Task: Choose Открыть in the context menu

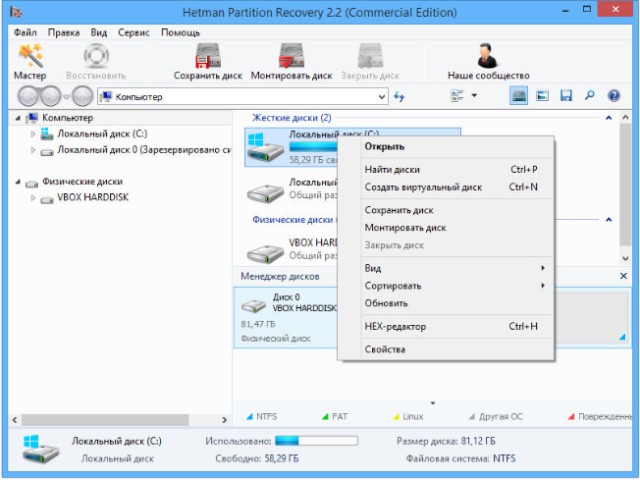Action: click(446, 147)
